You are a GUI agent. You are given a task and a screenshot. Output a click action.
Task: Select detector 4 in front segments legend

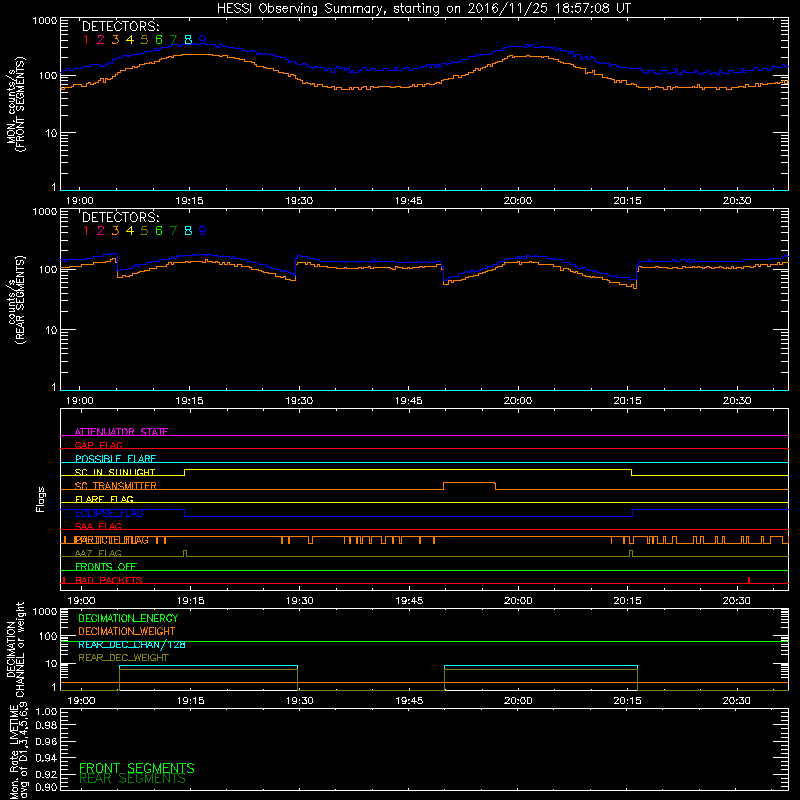[x=130, y=40]
